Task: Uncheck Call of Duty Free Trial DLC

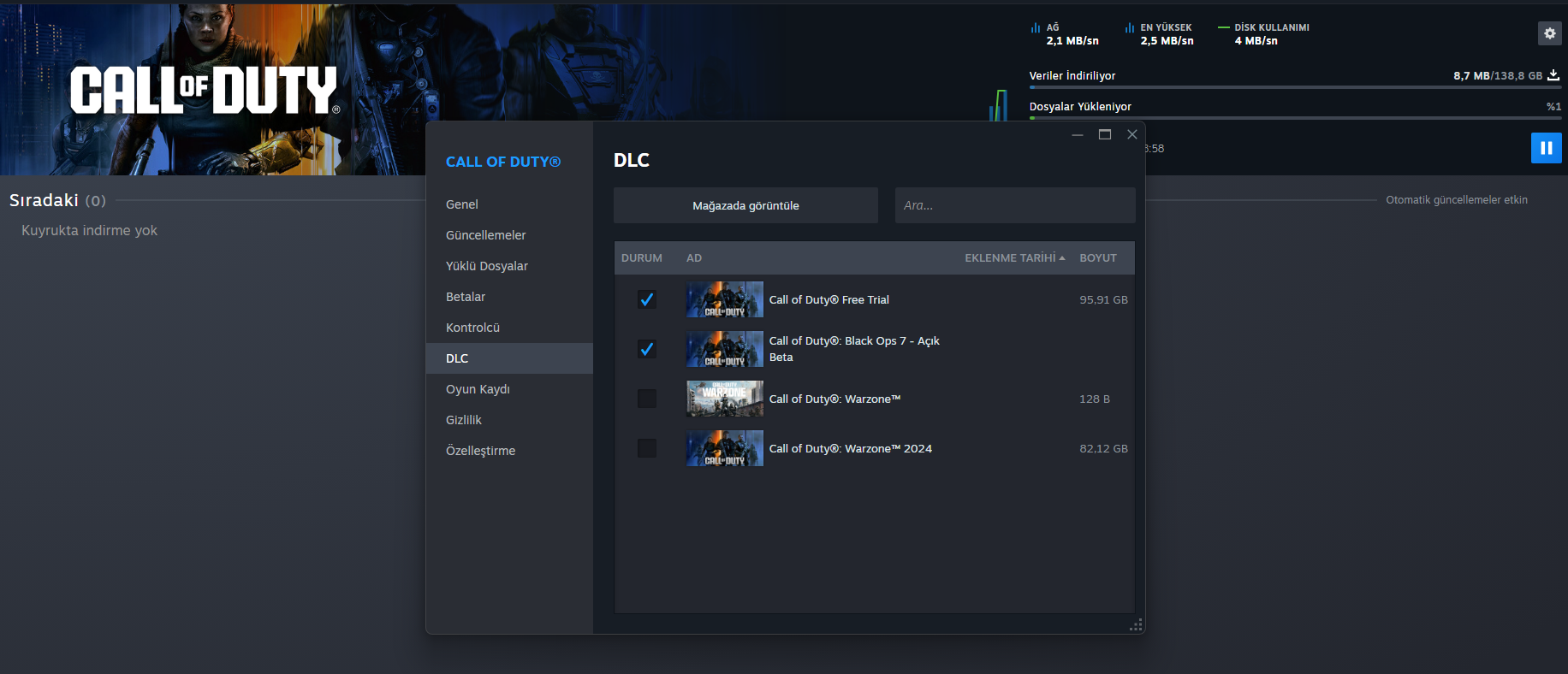Action: 647,299
